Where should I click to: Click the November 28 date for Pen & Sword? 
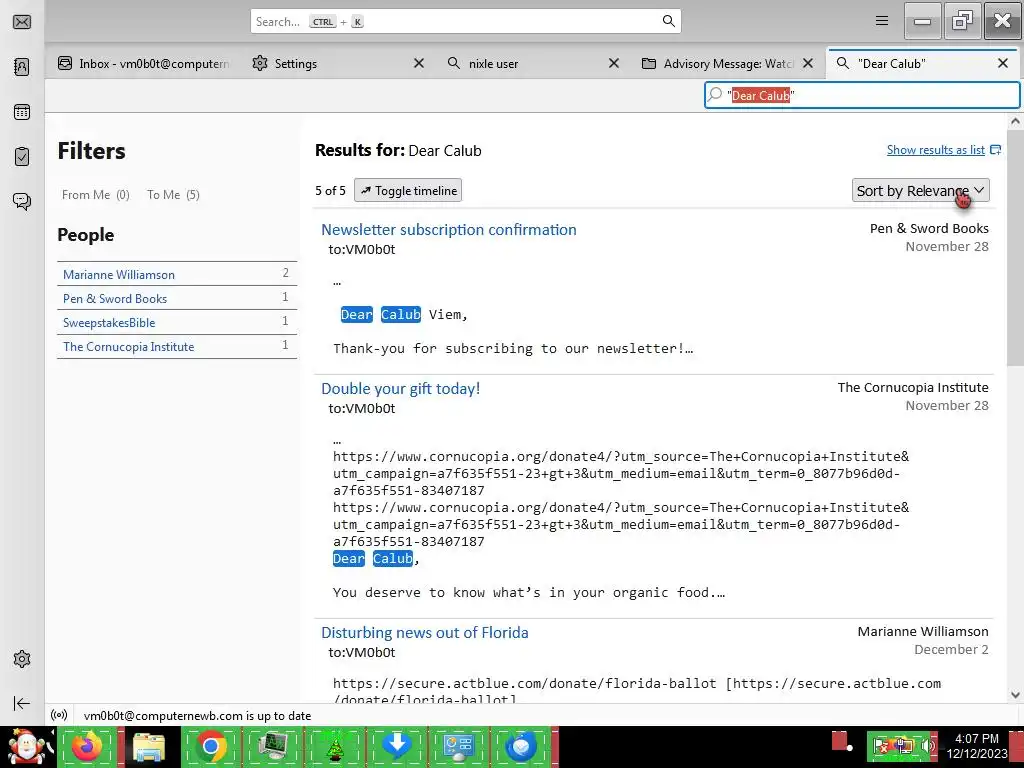(x=947, y=246)
